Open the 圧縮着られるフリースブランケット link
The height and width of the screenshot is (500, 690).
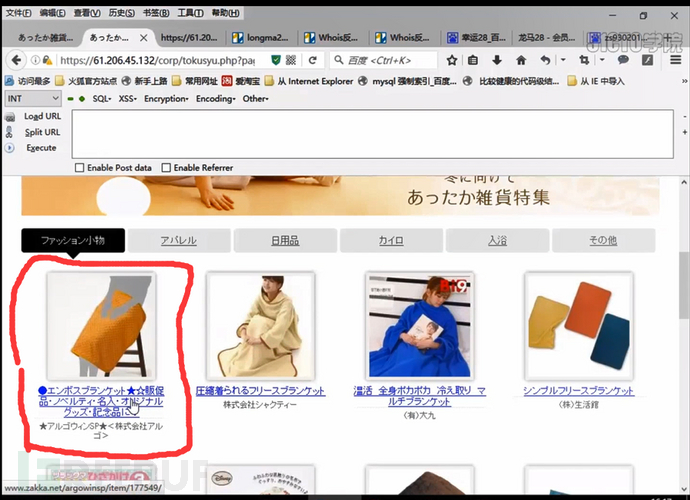pos(261,391)
